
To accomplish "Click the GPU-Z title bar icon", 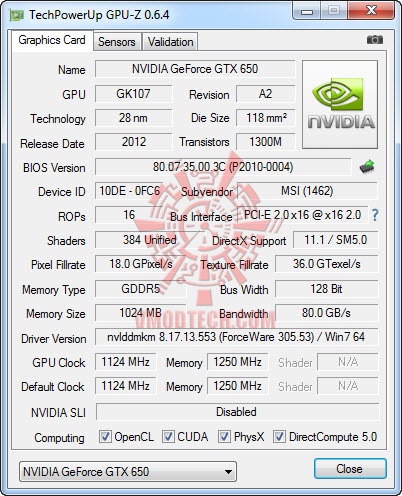I will pyautogui.click(x=16, y=15).
